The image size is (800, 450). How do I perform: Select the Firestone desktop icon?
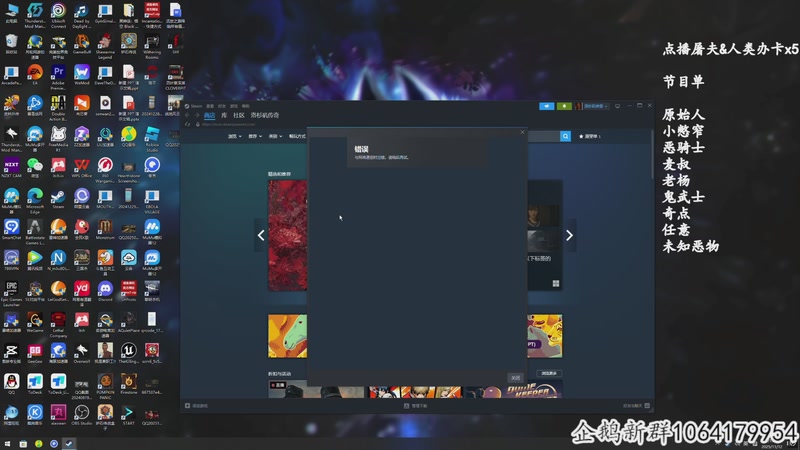[129, 384]
